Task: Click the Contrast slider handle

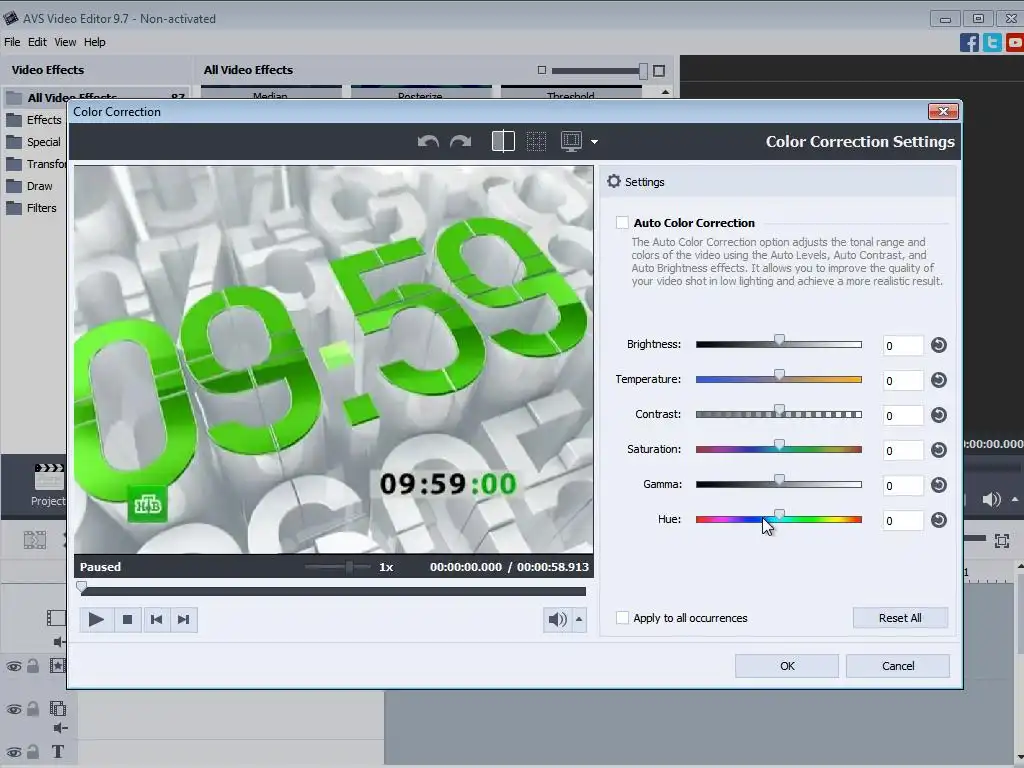Action: tap(779, 411)
